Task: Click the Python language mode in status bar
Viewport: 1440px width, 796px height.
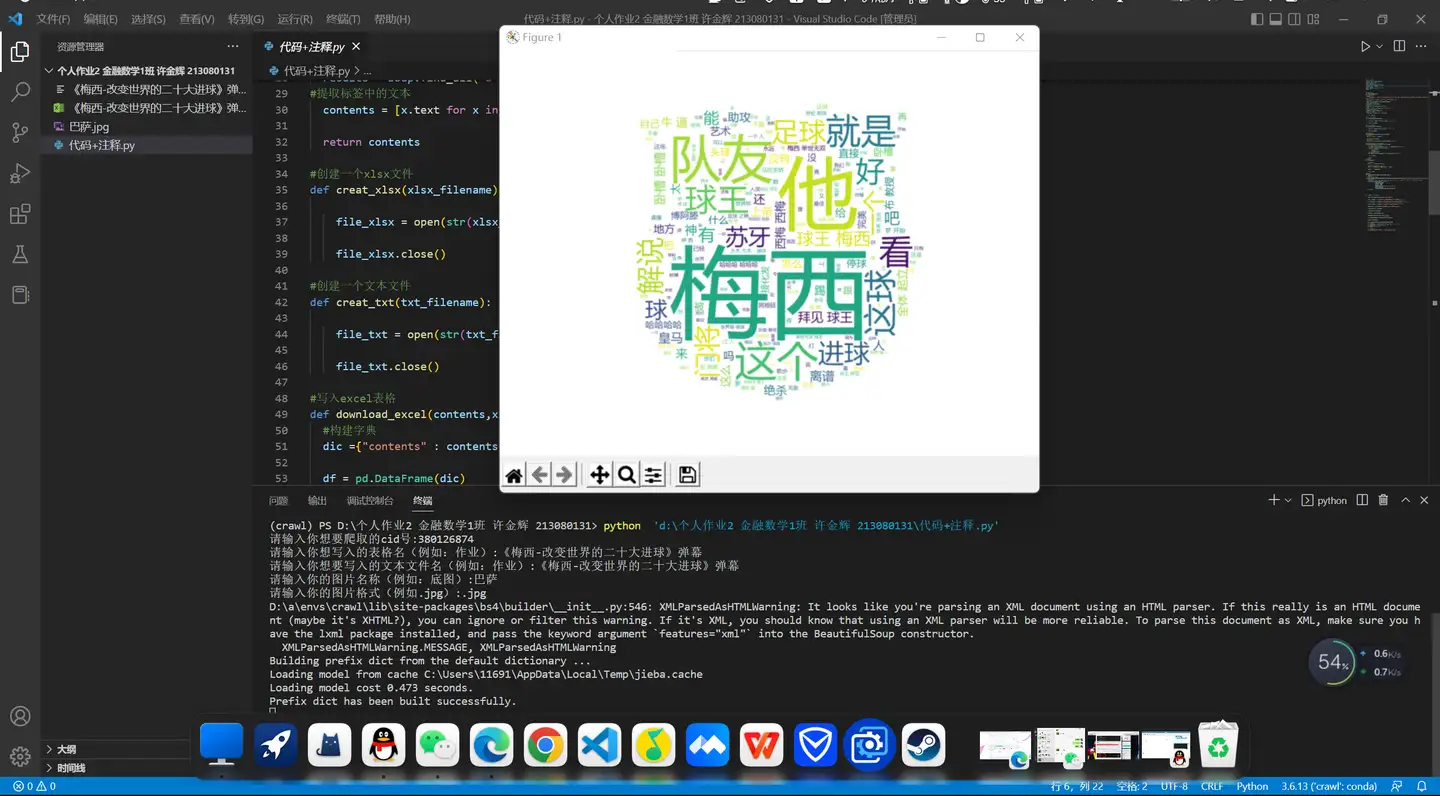Action: point(1252,786)
